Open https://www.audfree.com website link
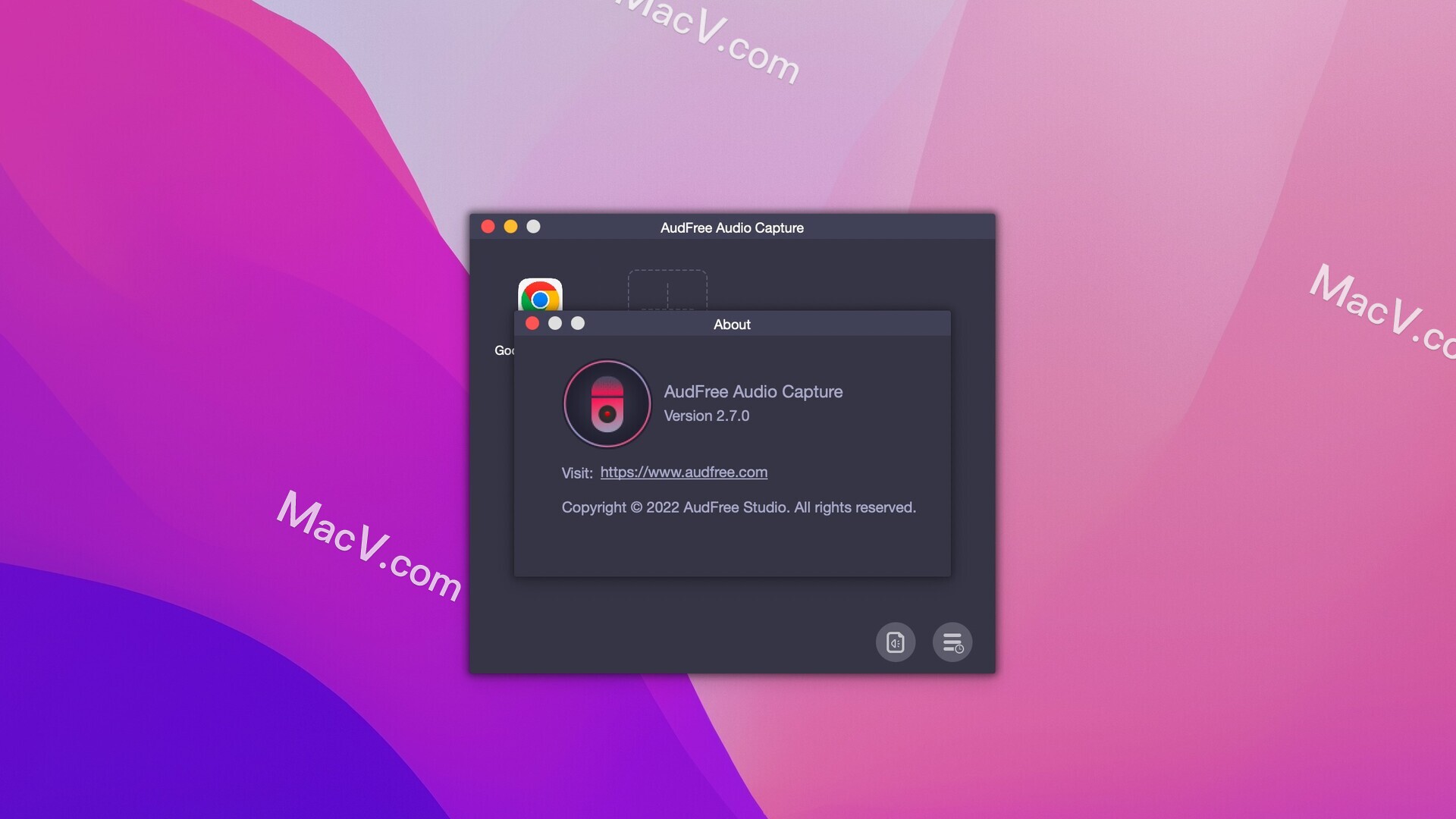The height and width of the screenshot is (819, 1456). coord(683,471)
